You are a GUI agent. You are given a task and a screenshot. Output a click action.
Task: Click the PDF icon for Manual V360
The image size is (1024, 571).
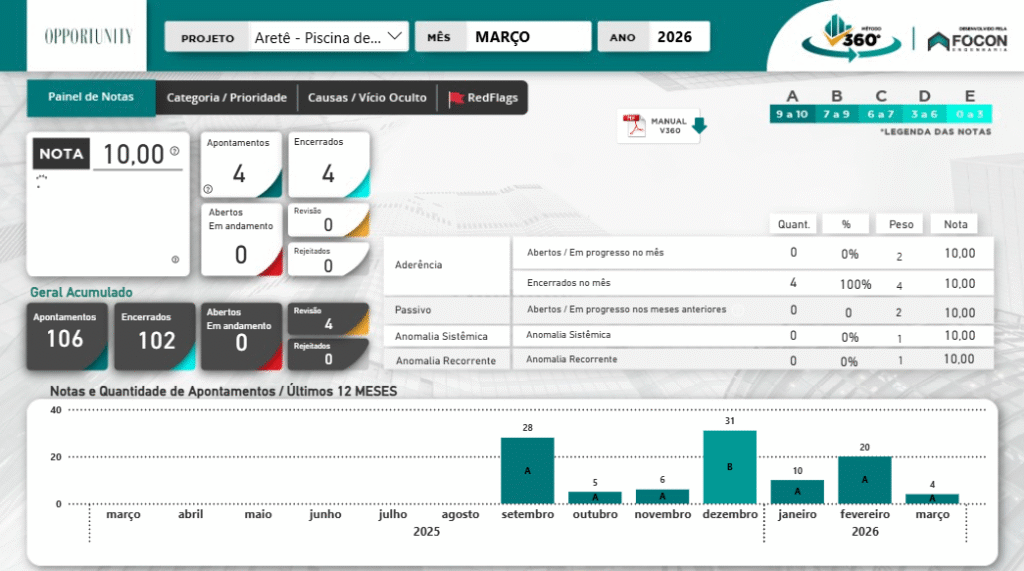coord(633,126)
